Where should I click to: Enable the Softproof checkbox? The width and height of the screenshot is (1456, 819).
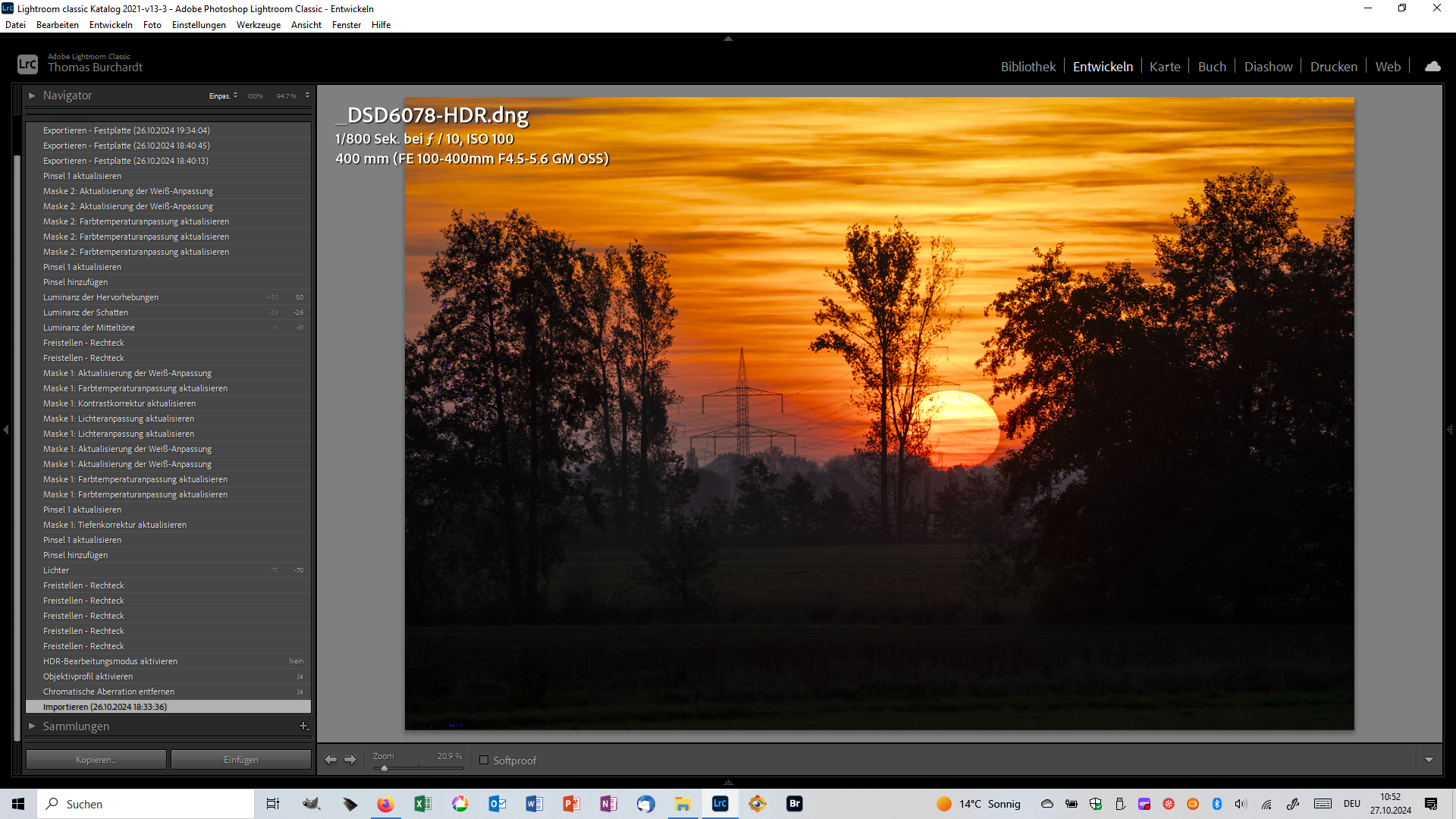[x=484, y=760]
